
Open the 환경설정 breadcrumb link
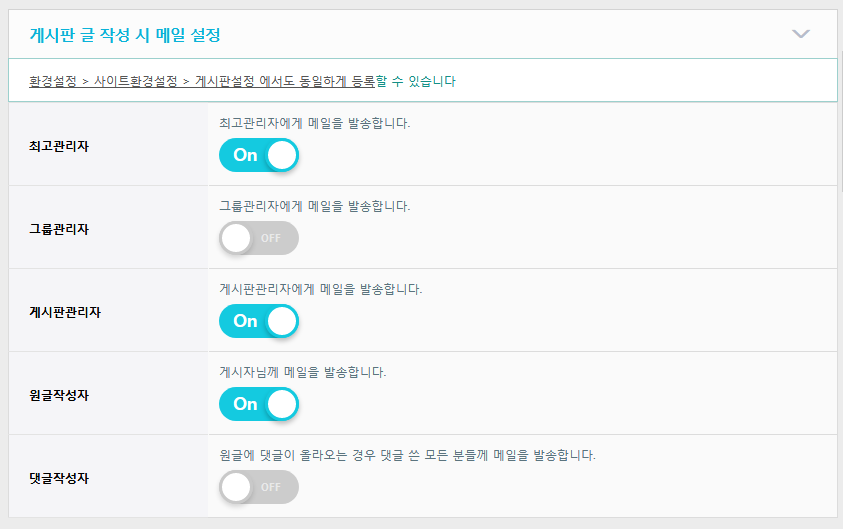(53, 81)
